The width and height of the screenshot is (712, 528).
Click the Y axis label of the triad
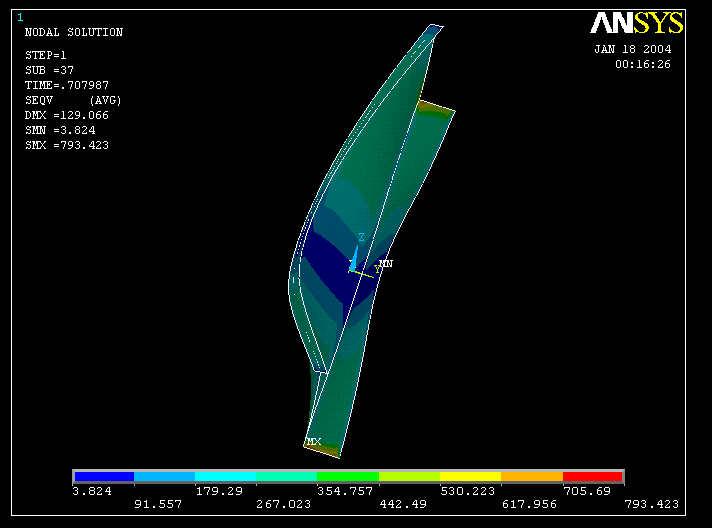(x=377, y=270)
